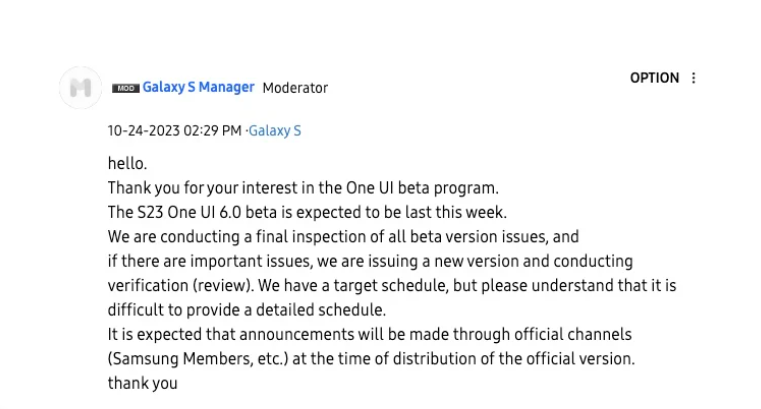761x409 pixels.
Task: Click the Galaxy S Manager profile avatar
Action: tap(82, 88)
